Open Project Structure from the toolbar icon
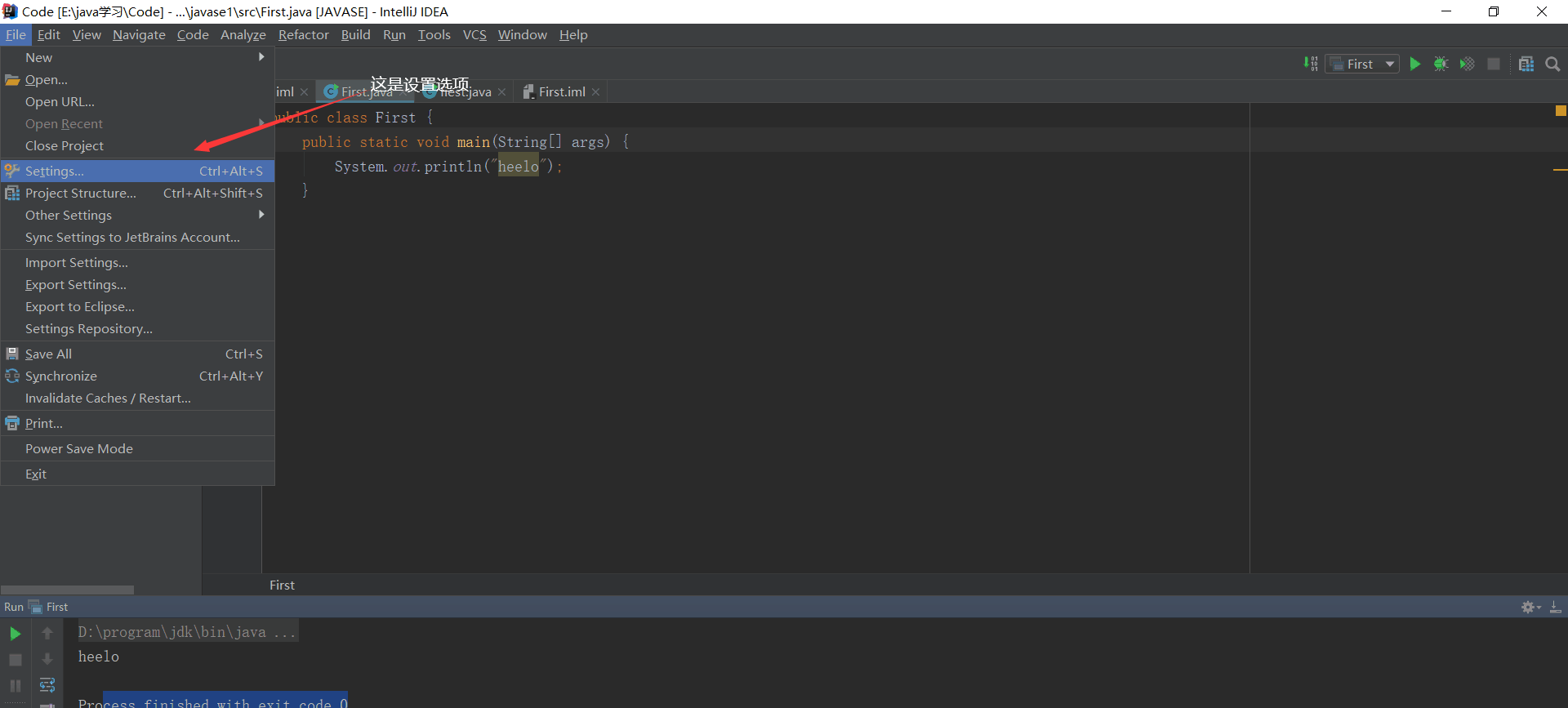 point(1526,64)
